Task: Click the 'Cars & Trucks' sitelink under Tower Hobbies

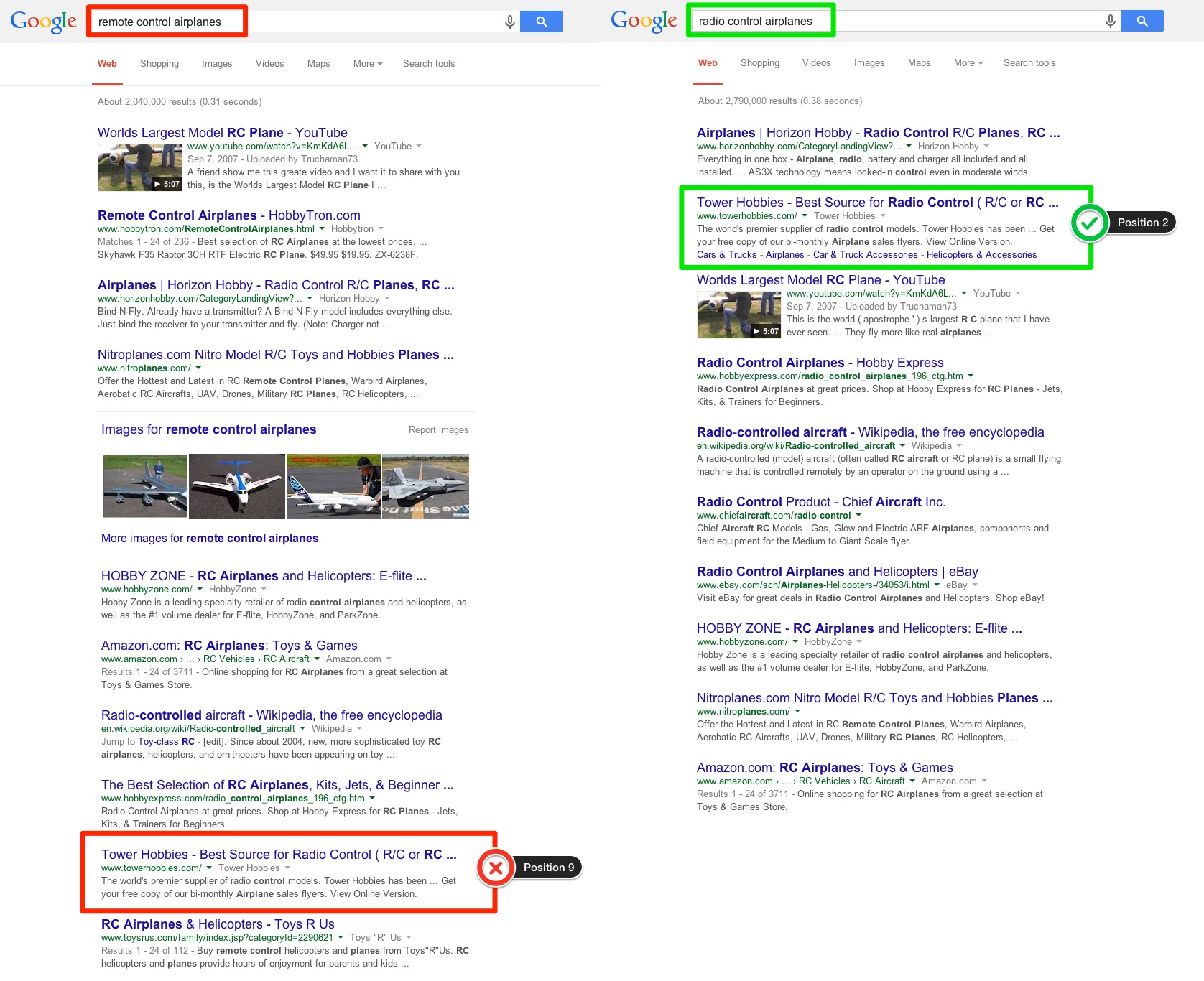Action: click(x=726, y=254)
